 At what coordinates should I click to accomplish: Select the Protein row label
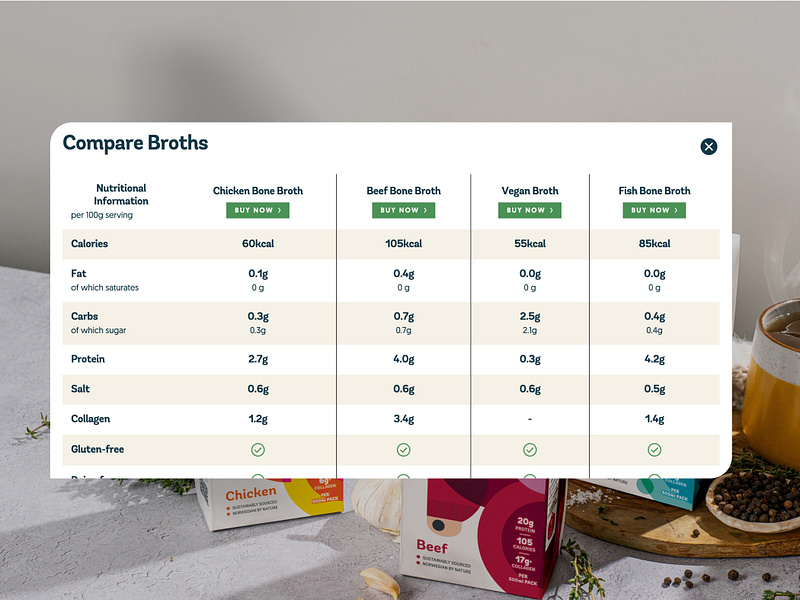[87, 359]
